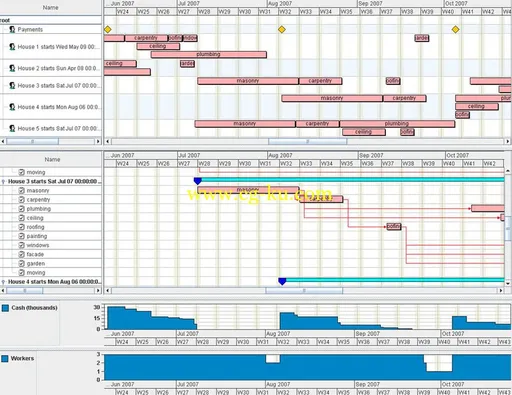This screenshot has height=395, width=512.
Task: Click the carpentry task icon in lower tree
Action: pos(22,200)
